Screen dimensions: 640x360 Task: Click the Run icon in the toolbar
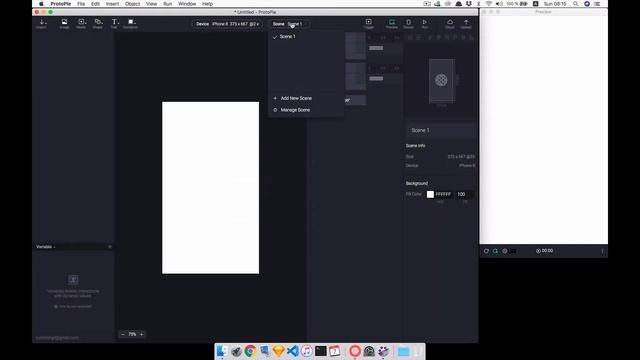pos(425,24)
